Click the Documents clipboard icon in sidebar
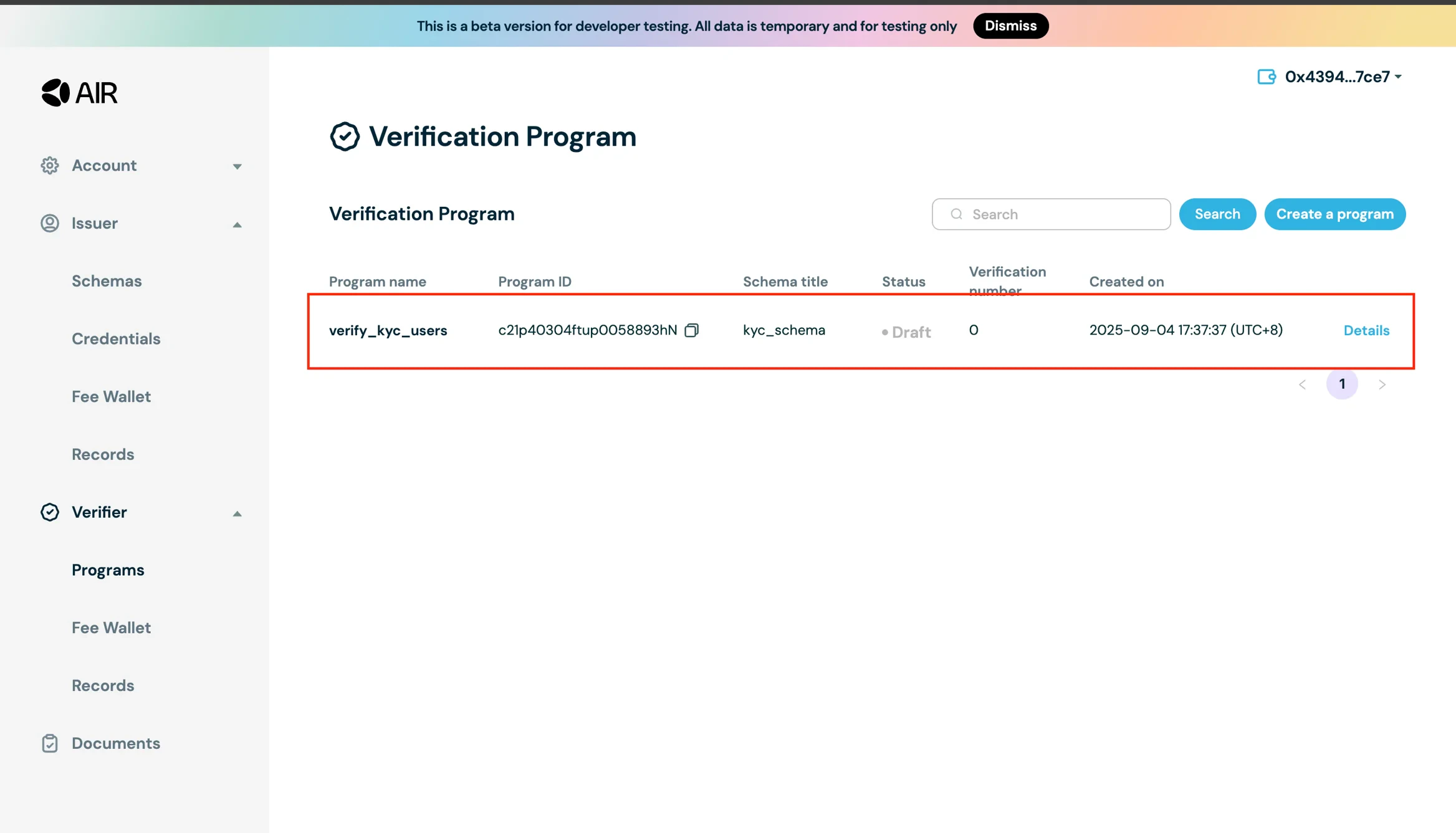1456x833 pixels. [50, 743]
